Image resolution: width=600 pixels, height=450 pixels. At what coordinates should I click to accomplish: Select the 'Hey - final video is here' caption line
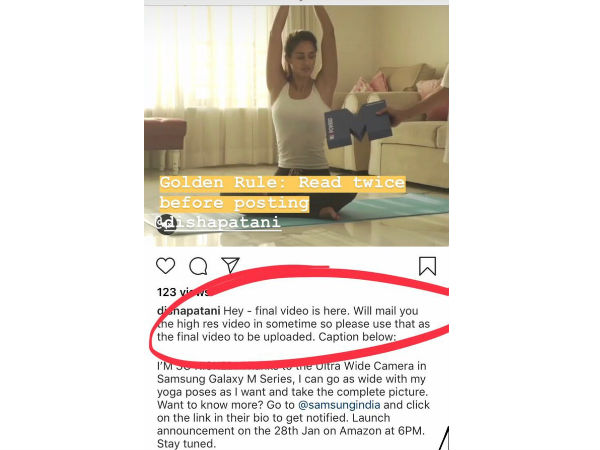(x=287, y=311)
